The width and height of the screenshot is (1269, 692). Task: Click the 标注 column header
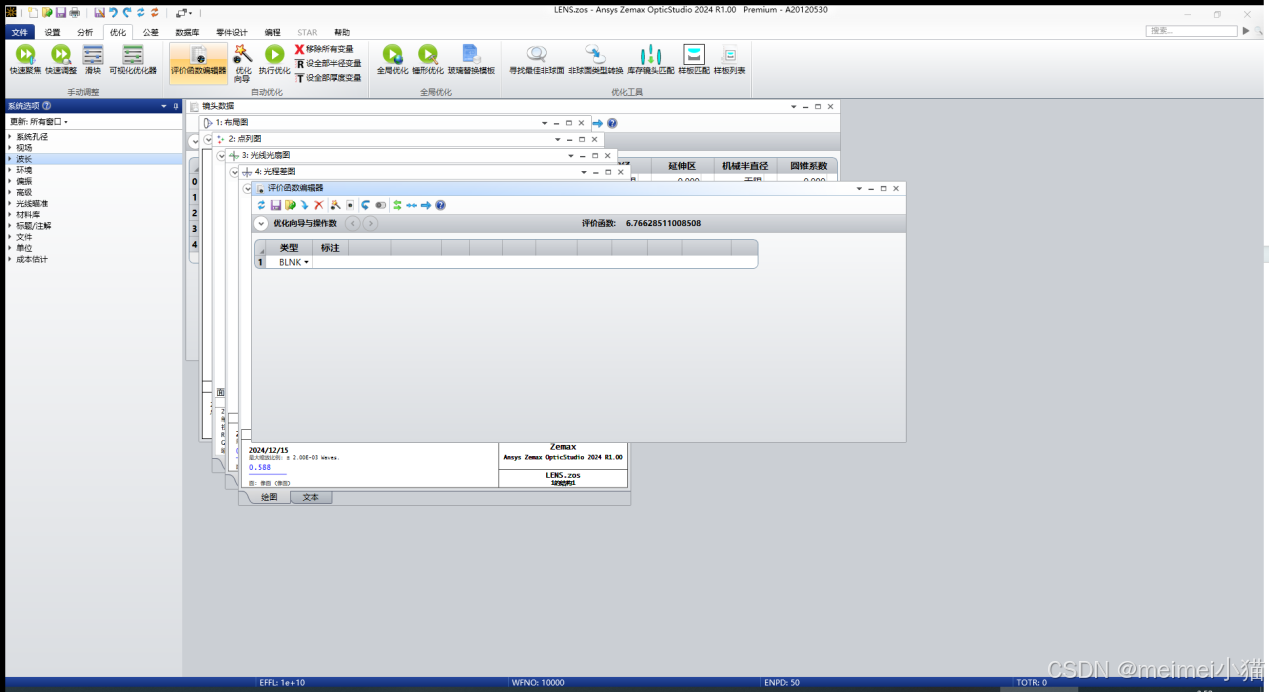tap(330, 247)
